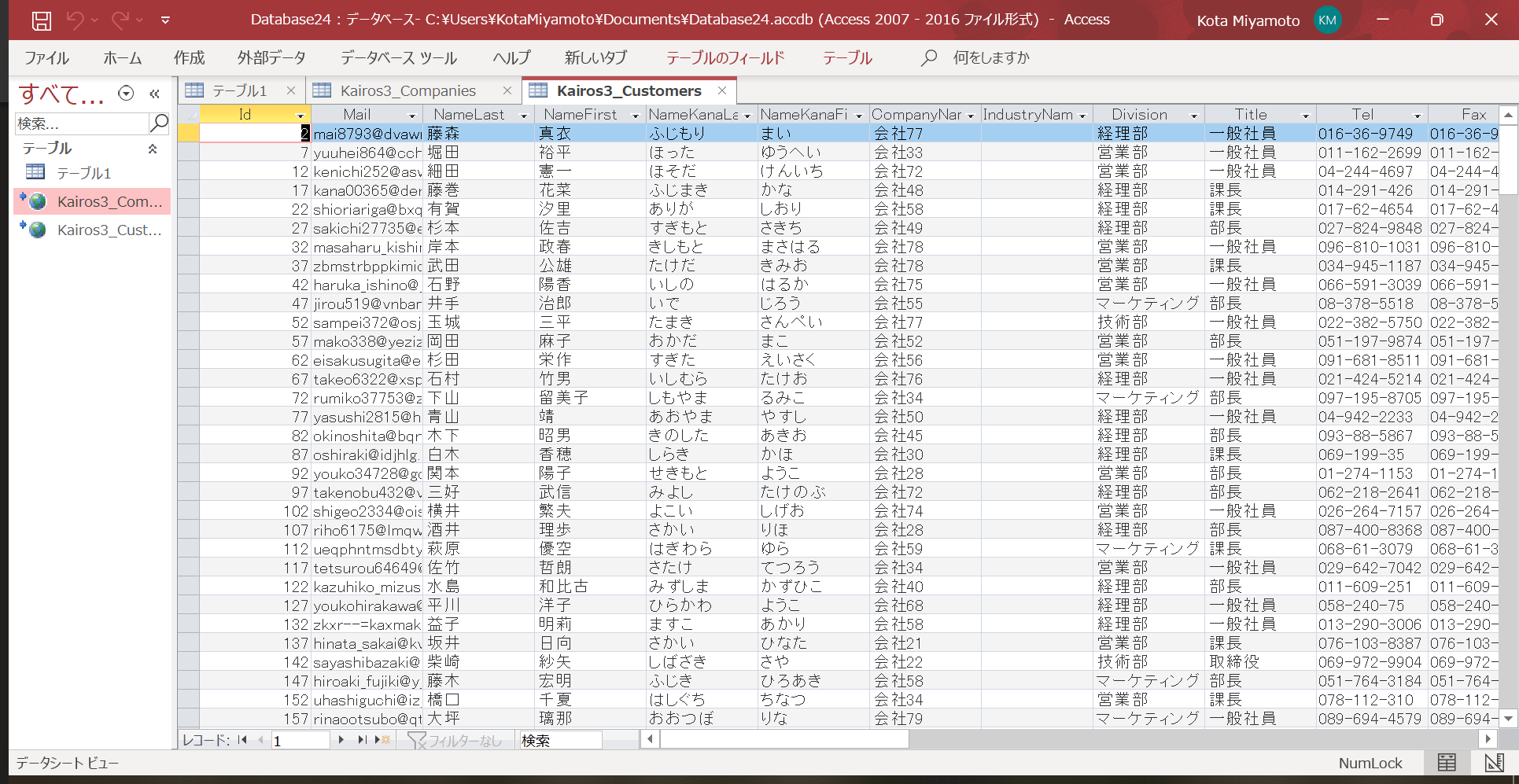Open the Title column filter dropdown
This screenshot has height=784, width=1519.
point(1306,116)
